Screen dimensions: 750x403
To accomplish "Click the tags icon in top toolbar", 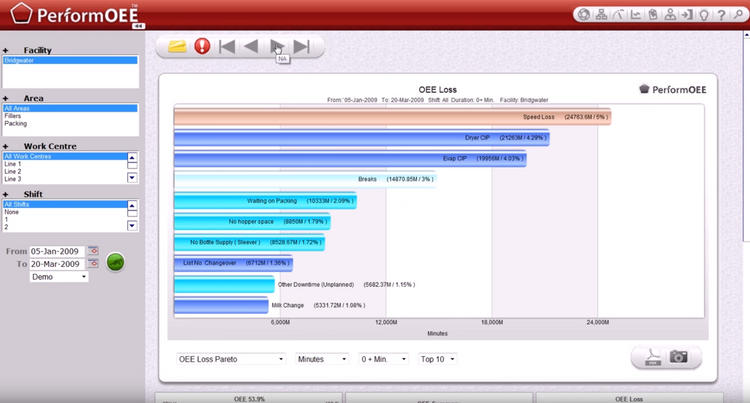I will pyautogui.click(x=653, y=14).
